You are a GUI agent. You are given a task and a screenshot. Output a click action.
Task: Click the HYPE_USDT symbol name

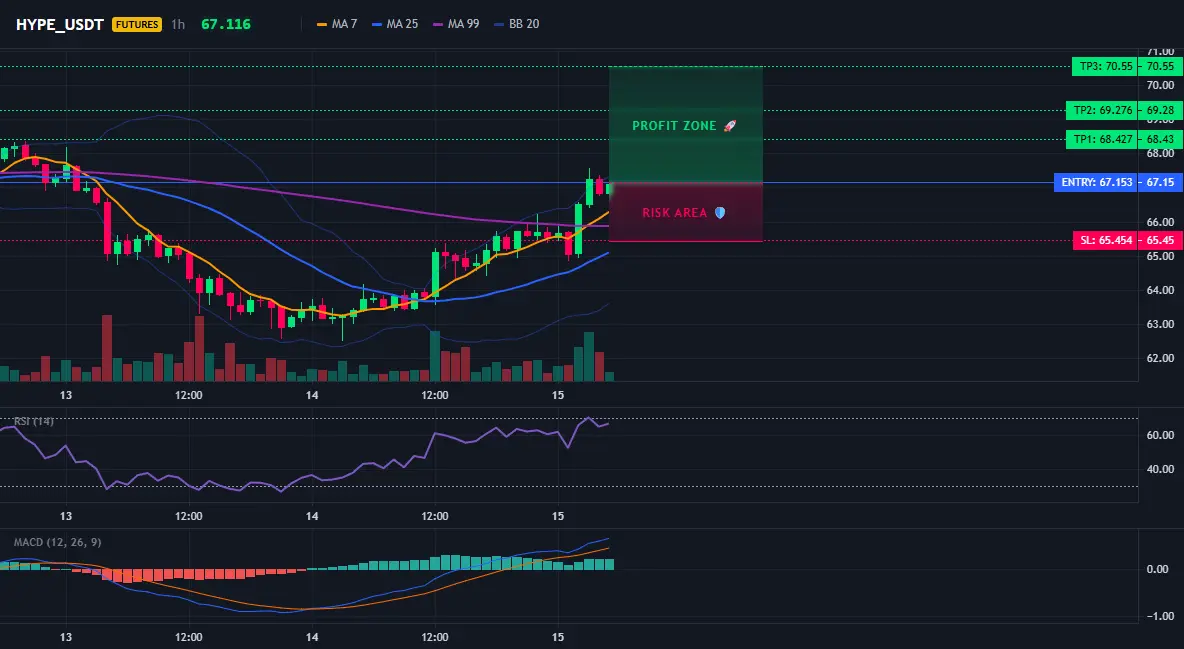click(x=60, y=24)
